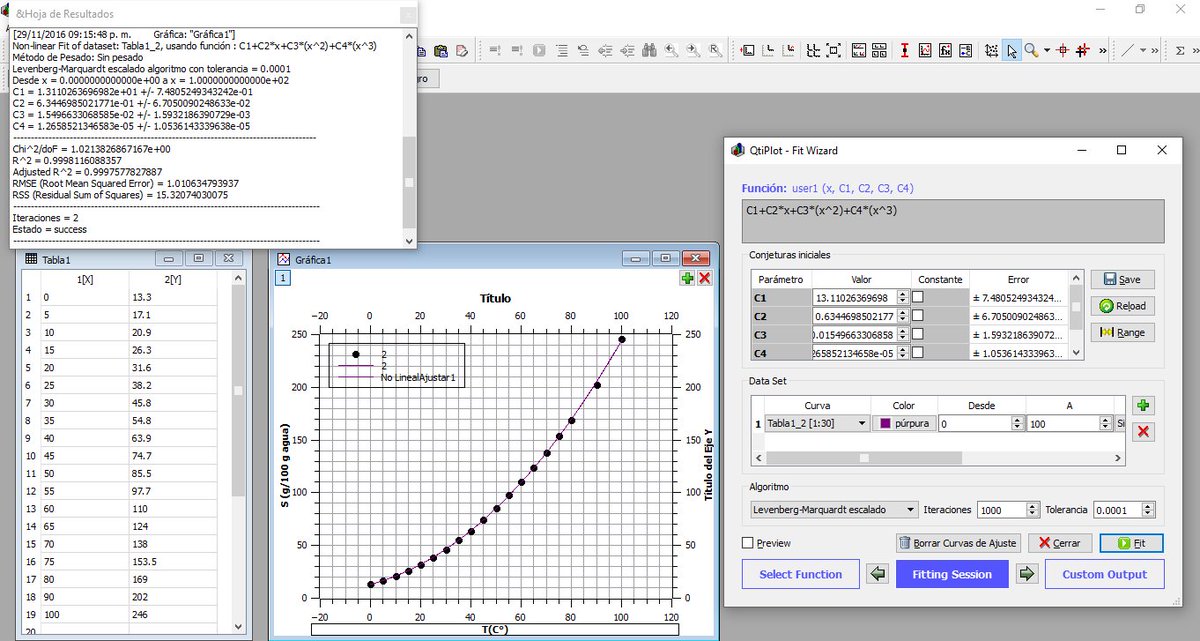
Task: Toggle the Constante checkbox for C1
Action: (918, 298)
